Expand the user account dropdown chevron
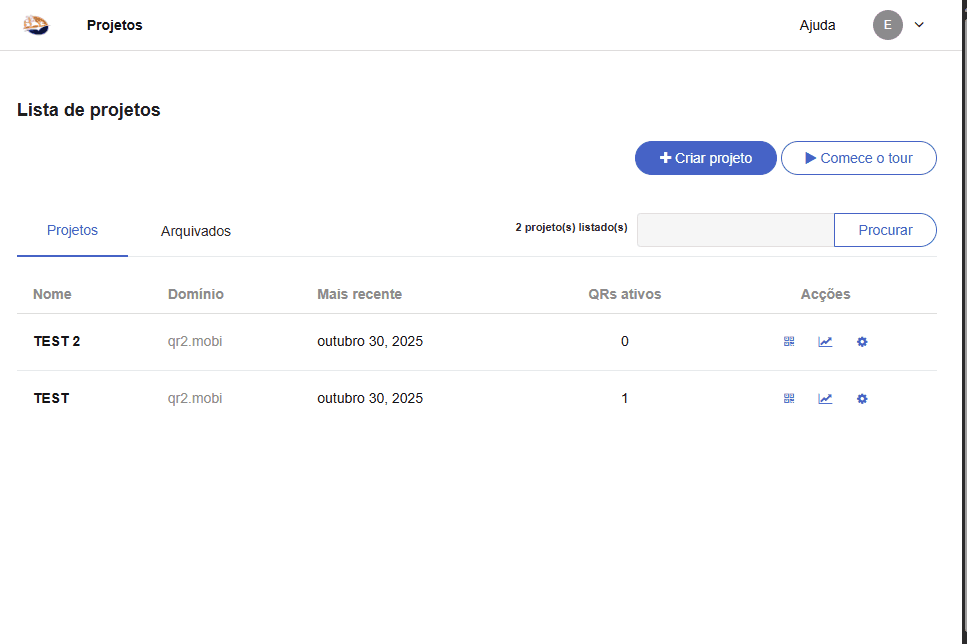 pyautogui.click(x=919, y=25)
